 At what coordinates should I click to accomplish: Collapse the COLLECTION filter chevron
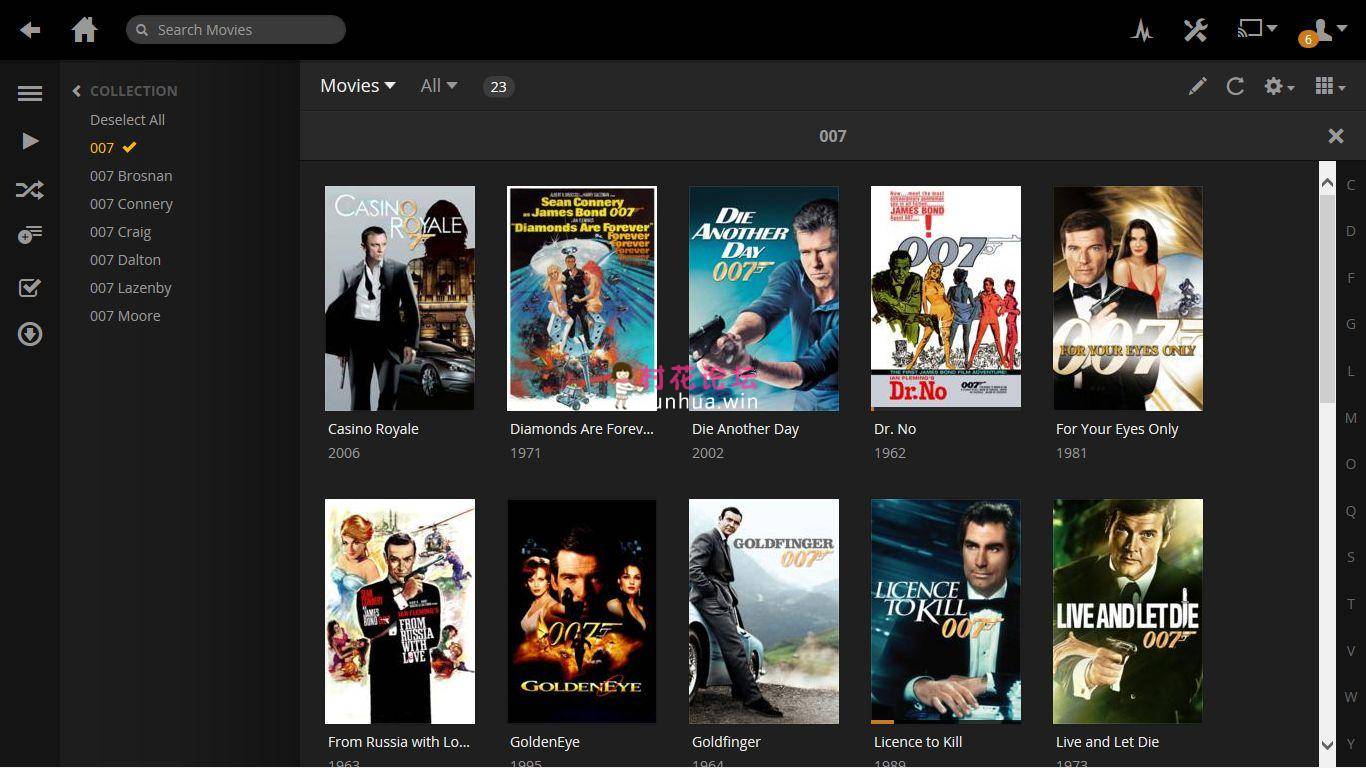77,91
